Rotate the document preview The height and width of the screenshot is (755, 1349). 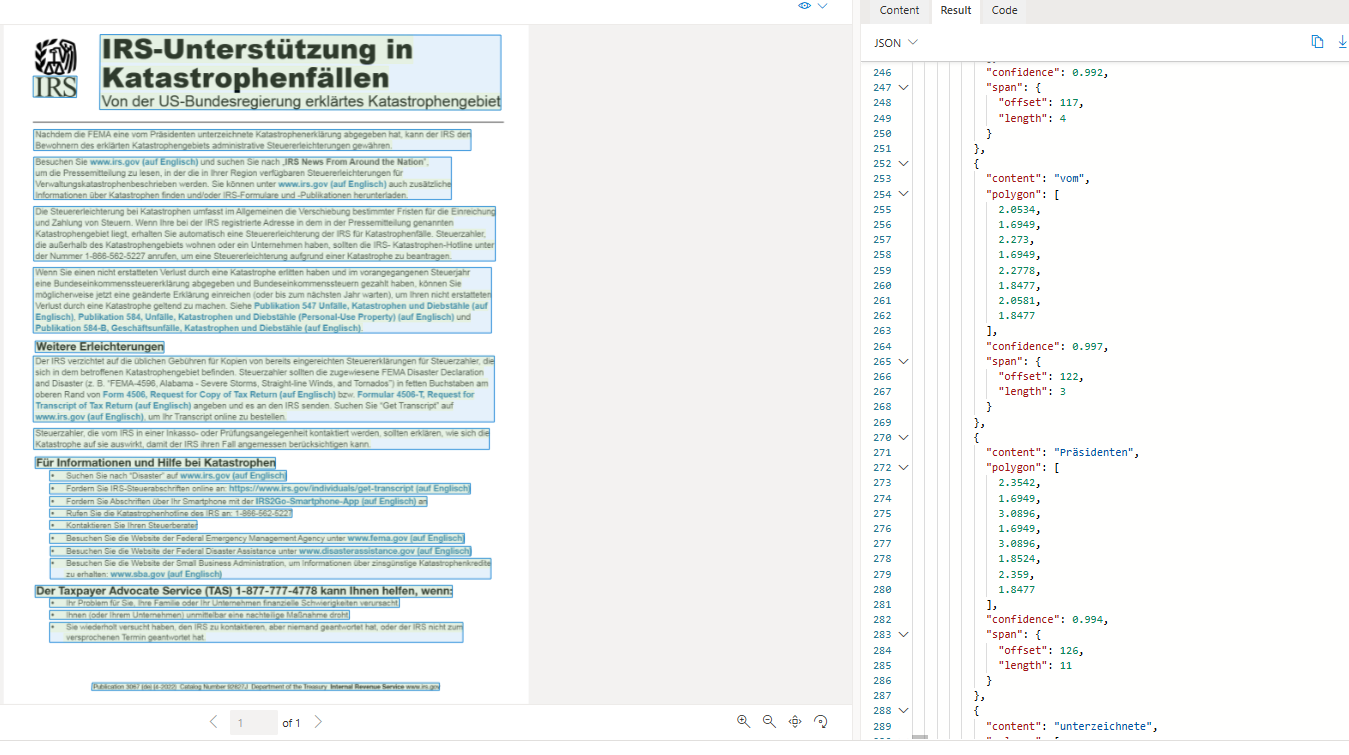[822, 721]
